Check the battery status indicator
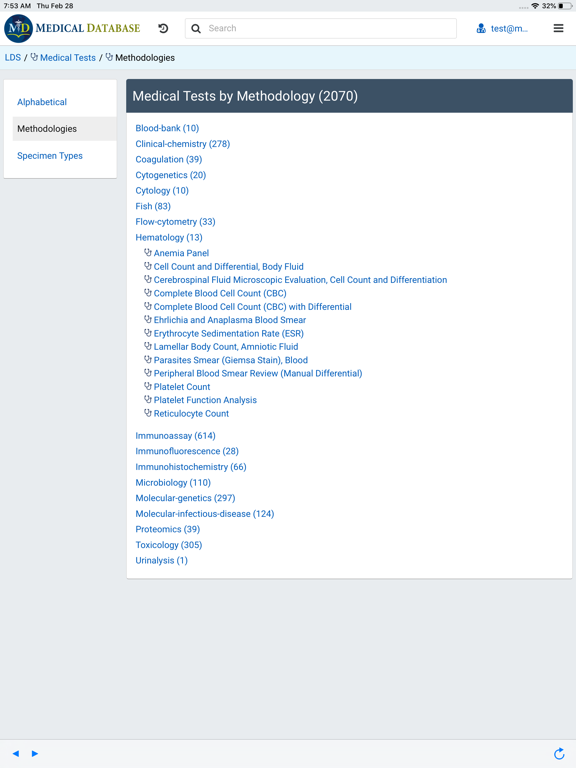The image size is (576, 768). point(564,6)
